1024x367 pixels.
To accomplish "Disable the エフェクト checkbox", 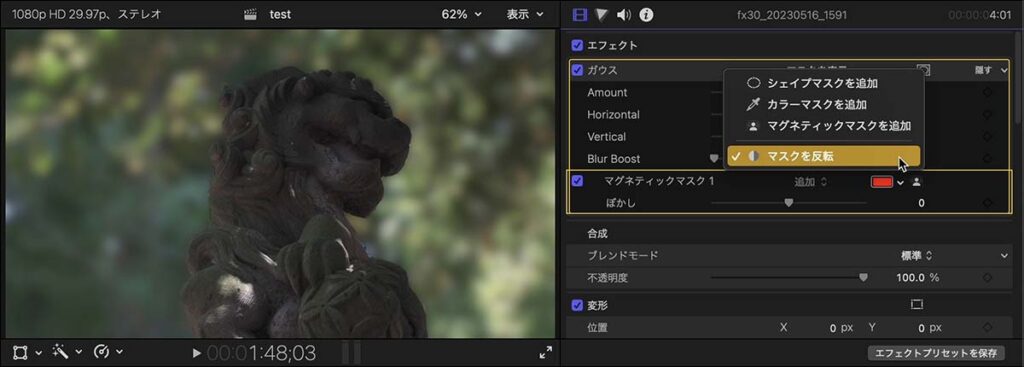I will click(577, 46).
